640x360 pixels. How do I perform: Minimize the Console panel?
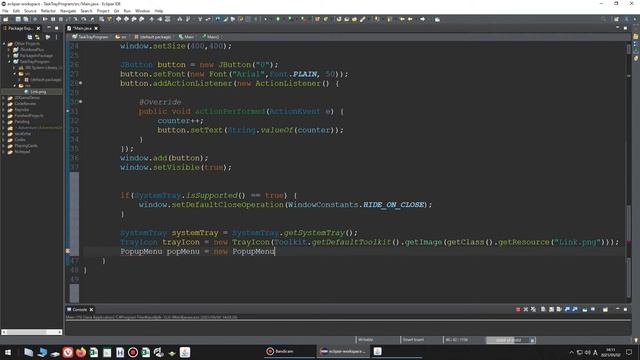pos(618,309)
